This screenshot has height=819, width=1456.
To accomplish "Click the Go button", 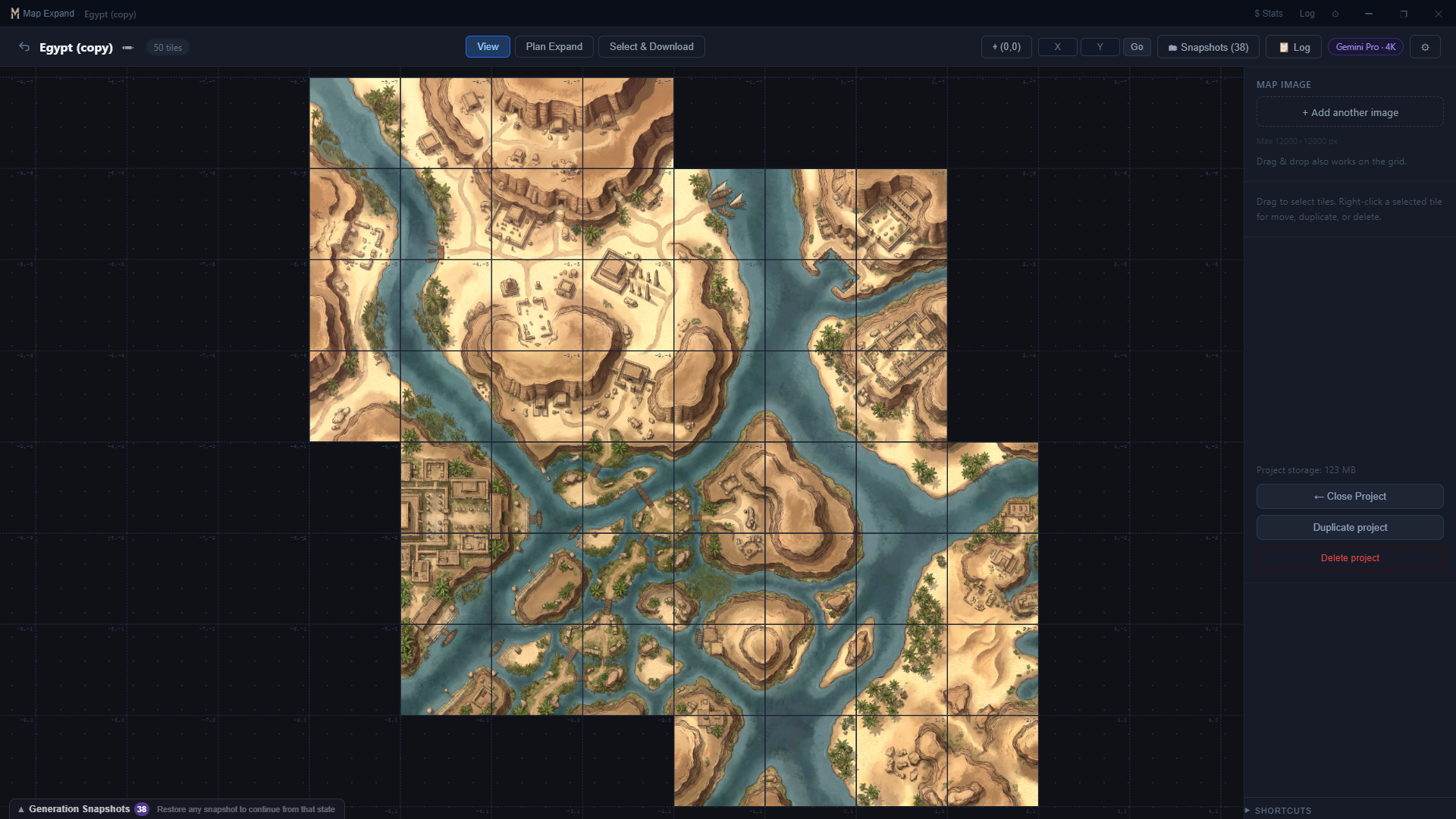I will coord(1137,47).
